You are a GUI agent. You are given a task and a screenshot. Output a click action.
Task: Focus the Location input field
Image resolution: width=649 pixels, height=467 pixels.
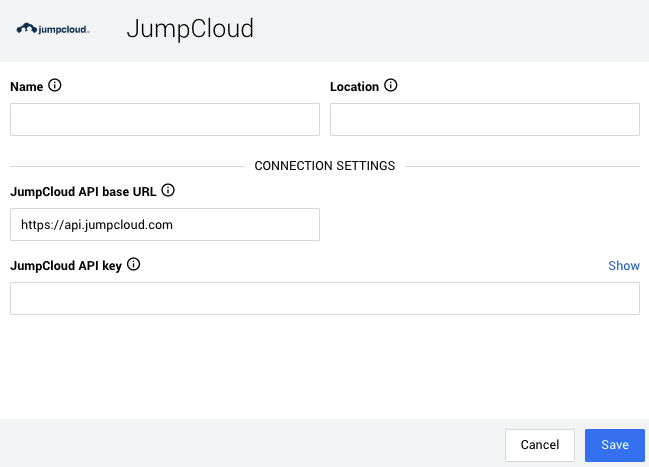(485, 119)
